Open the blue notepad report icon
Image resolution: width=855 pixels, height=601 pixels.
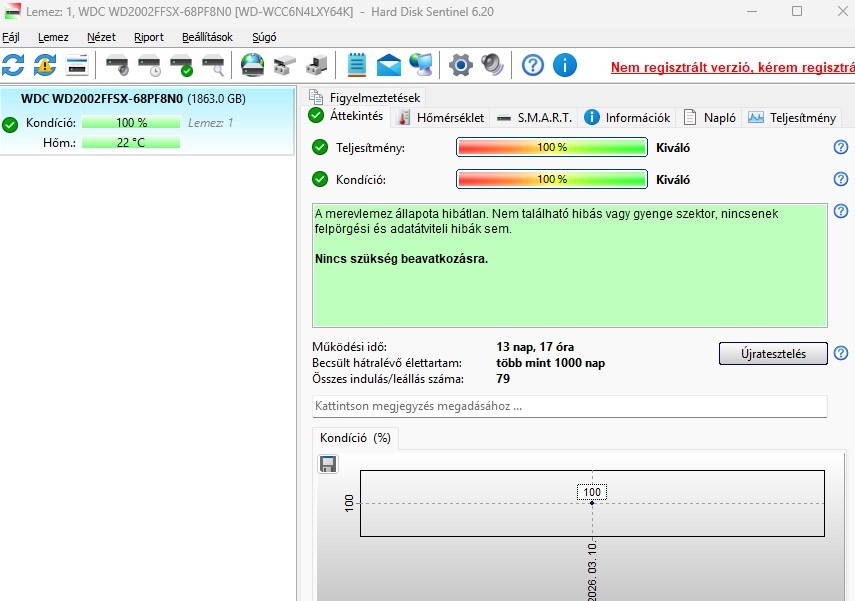point(357,65)
